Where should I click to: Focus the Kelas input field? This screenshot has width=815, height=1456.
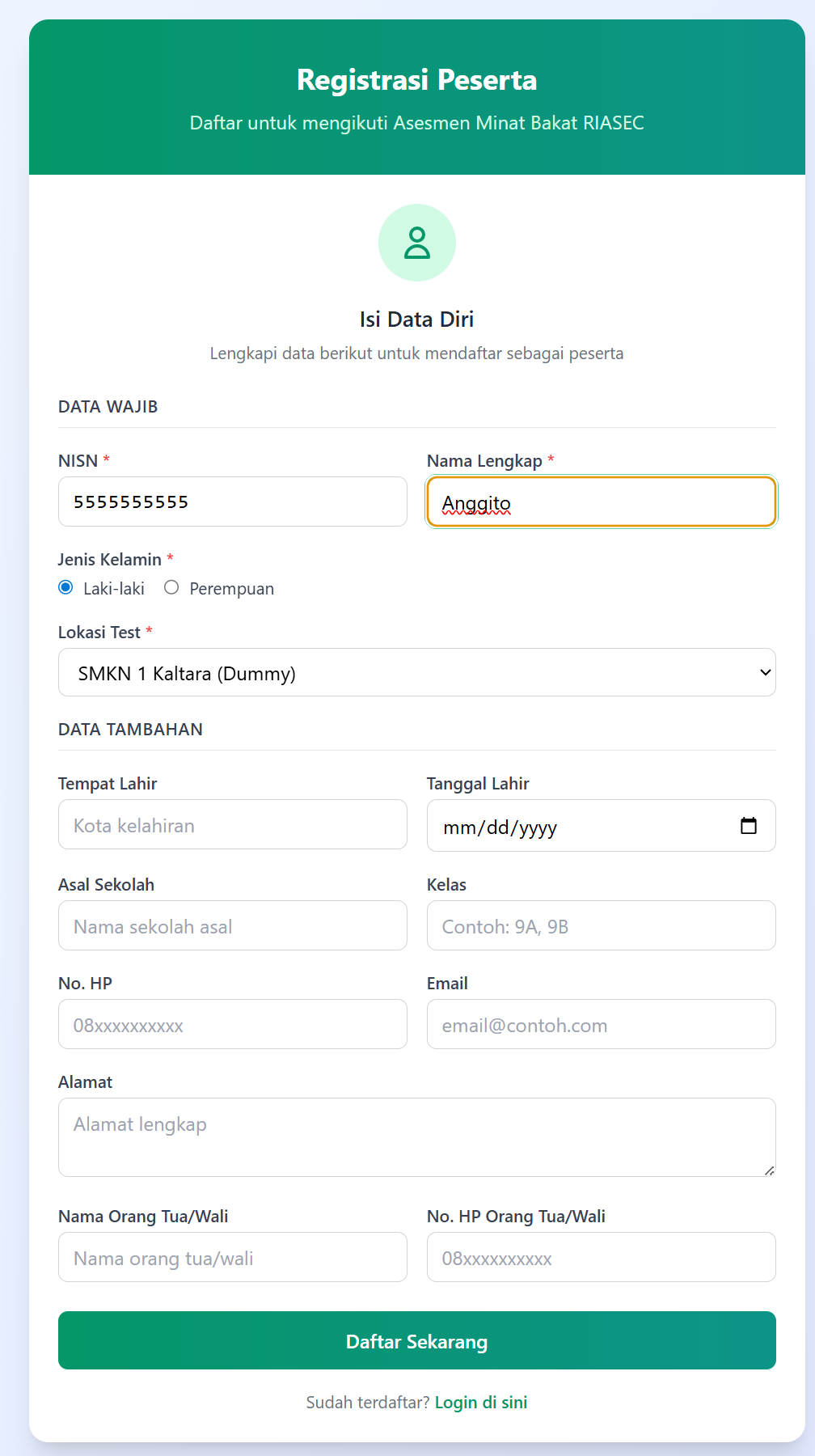click(602, 925)
